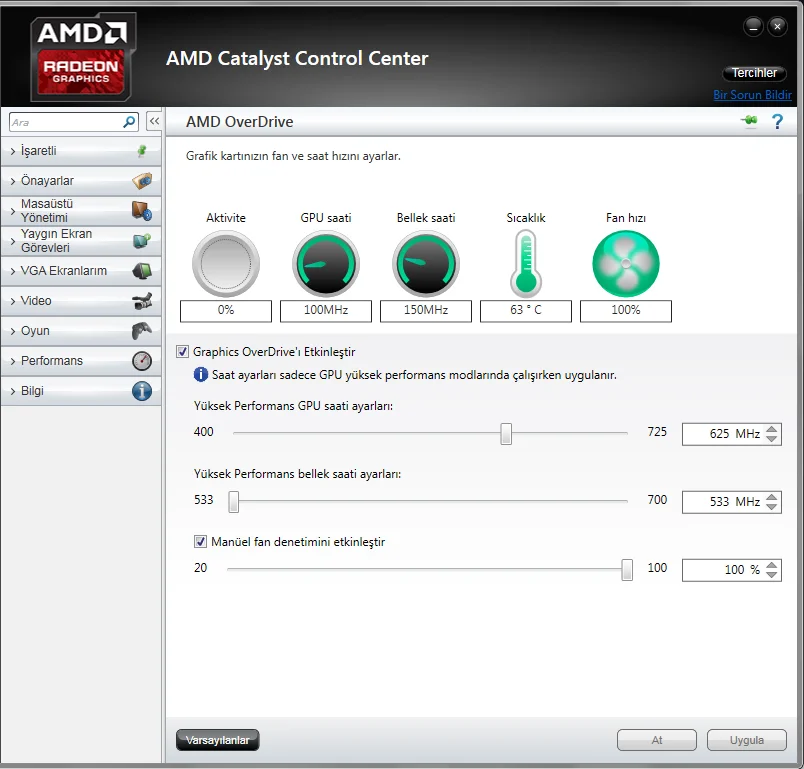Click the At discard button
Viewport: 804px width, 769px height.
[657, 740]
